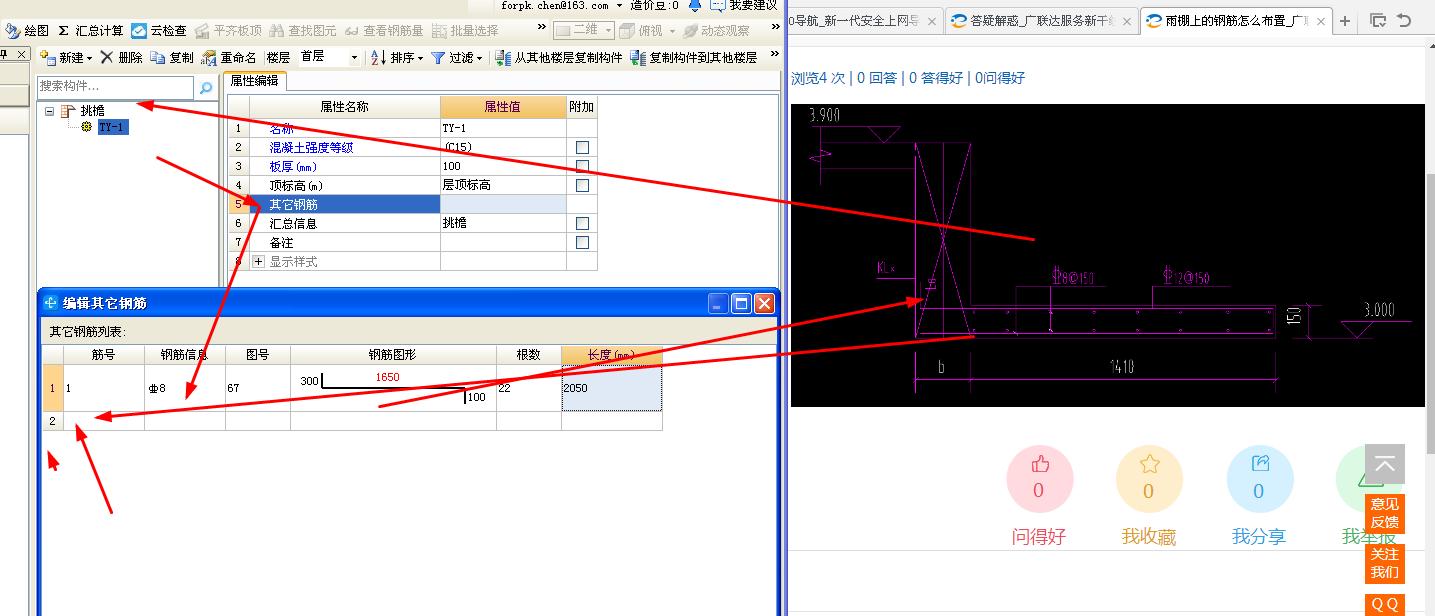Copy component with 复制
Viewport: 1435px width, 616px height.
click(x=172, y=58)
